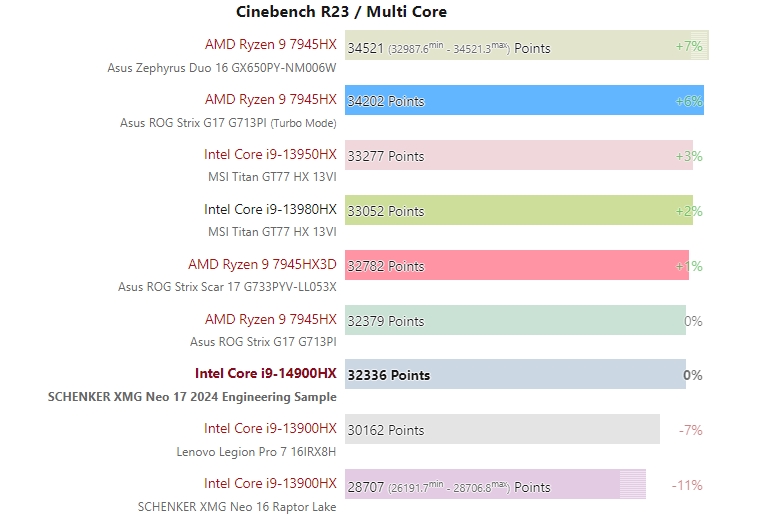
Task: Select the bold 32336 Points bar
Action: (x=514, y=375)
